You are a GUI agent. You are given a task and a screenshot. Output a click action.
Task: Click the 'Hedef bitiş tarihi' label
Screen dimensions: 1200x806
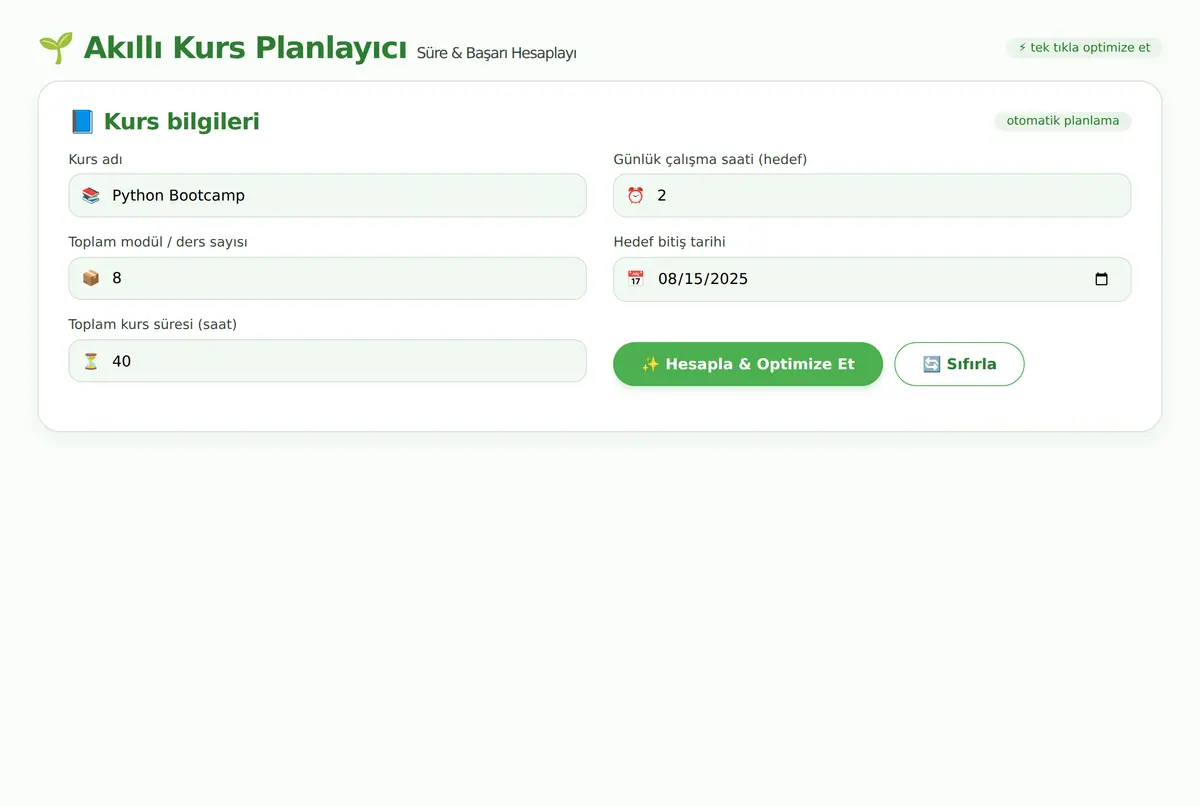[x=669, y=242]
